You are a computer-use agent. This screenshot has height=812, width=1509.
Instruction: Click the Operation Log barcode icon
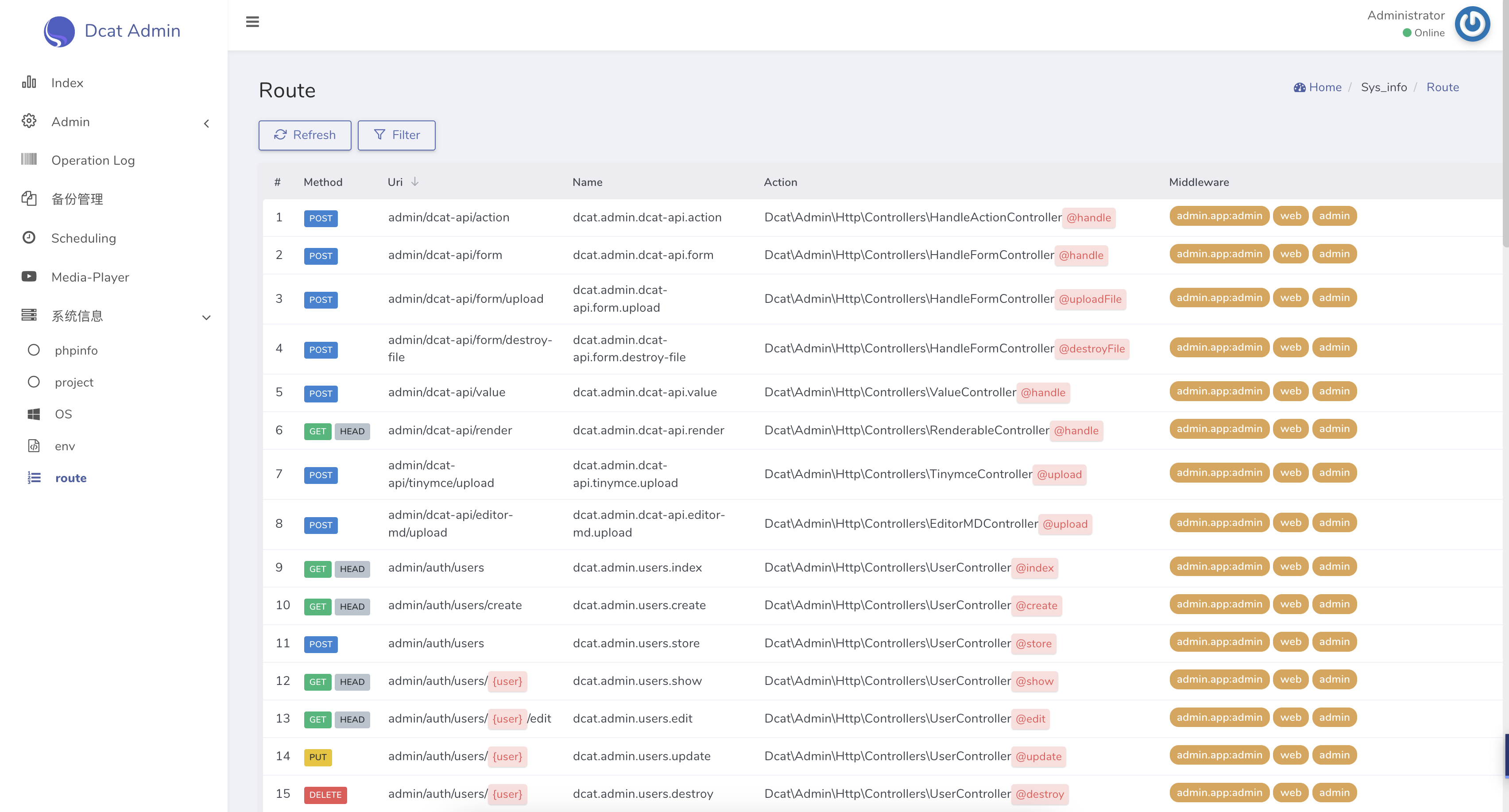click(29, 159)
